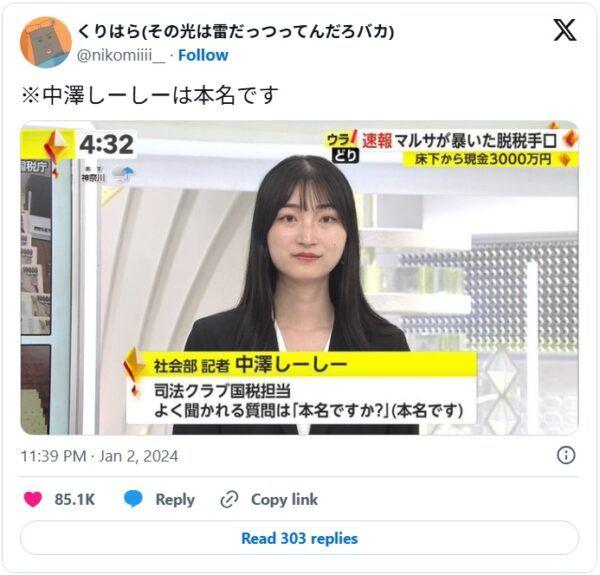This screenshot has height=575, width=600.
Task: Follow the @nikomiiii_ account
Action: [x=203, y=55]
